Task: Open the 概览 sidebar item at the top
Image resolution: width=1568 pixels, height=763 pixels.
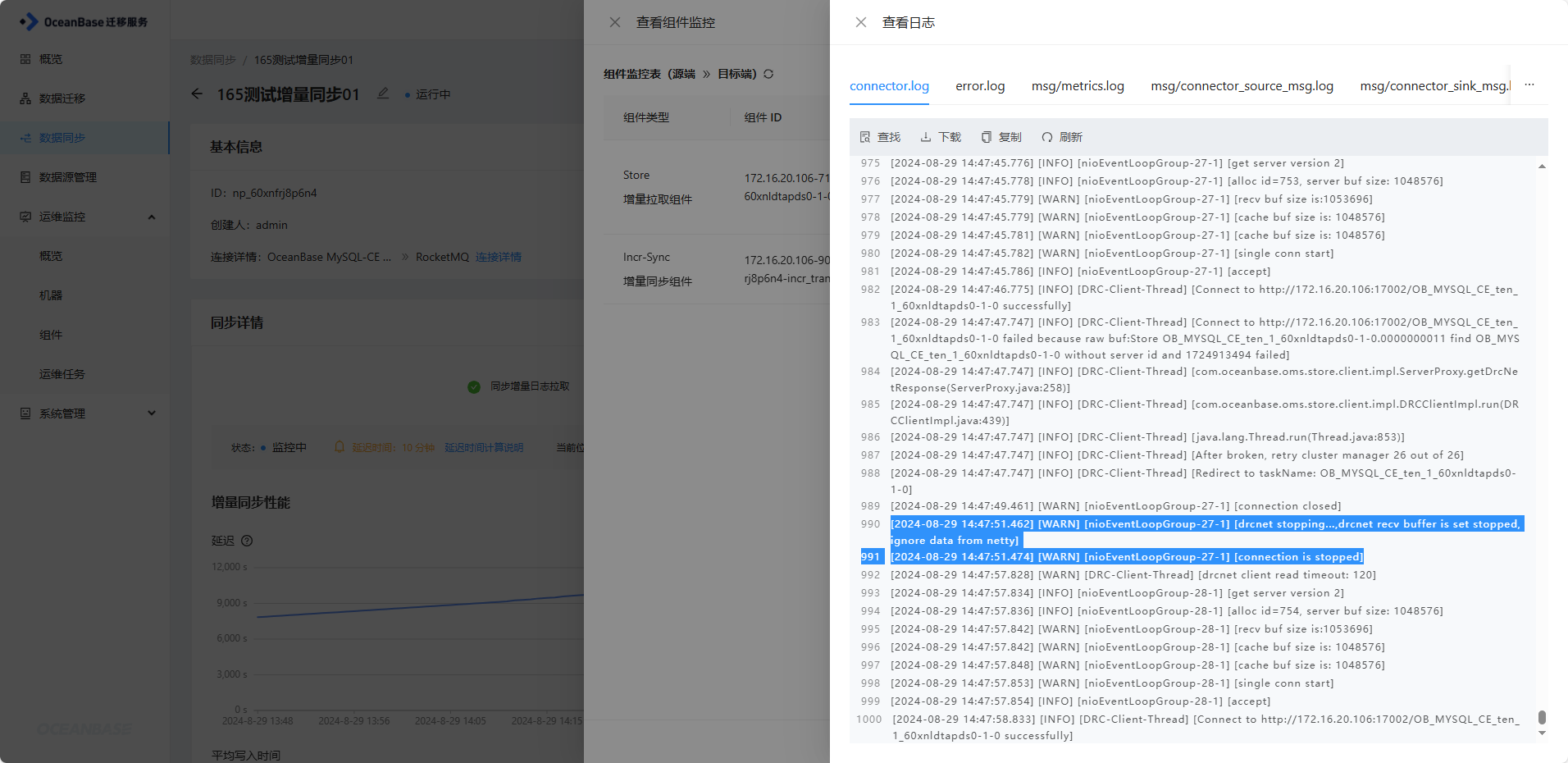Action: (51, 59)
